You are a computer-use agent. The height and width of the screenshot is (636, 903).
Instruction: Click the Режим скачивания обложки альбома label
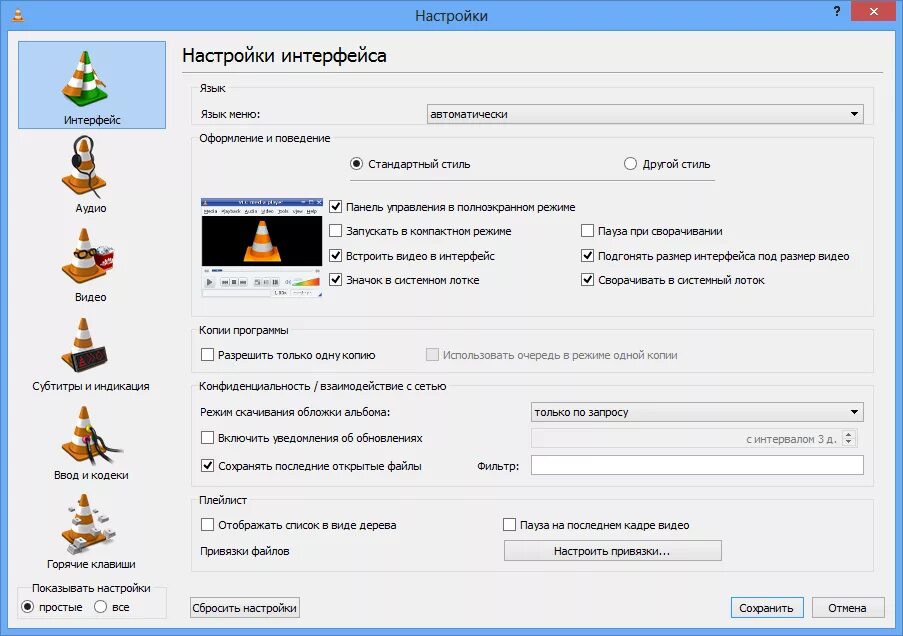tap(295, 412)
